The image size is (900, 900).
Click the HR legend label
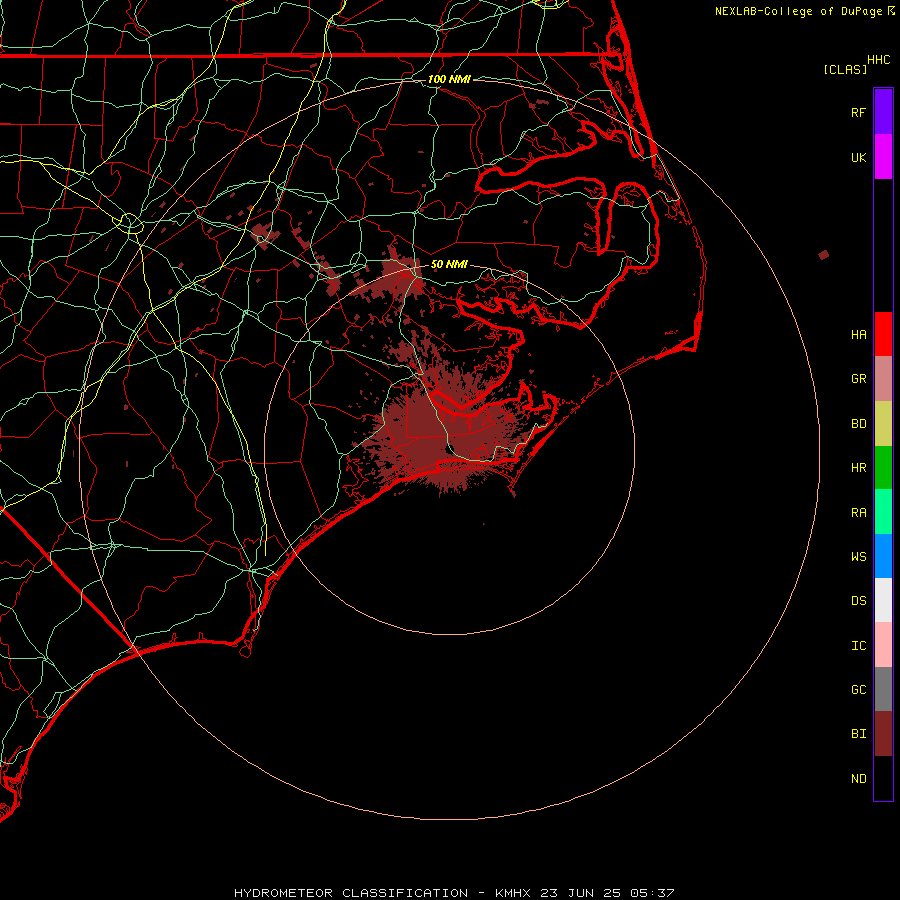[x=858, y=468]
